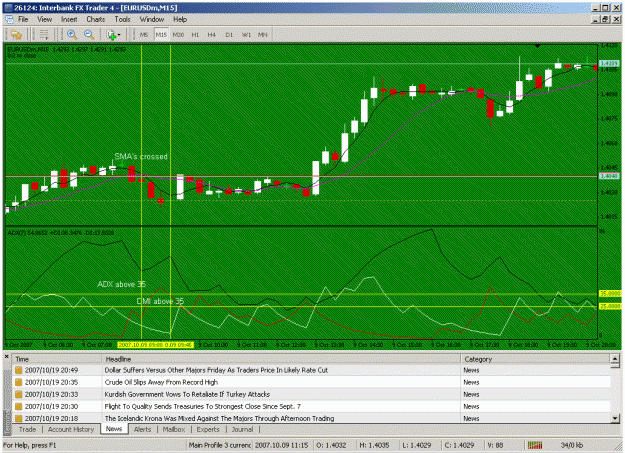Click the 'DMI above 35' text label
Image resolution: width=625 pixels, height=453 pixels.
pos(160,301)
